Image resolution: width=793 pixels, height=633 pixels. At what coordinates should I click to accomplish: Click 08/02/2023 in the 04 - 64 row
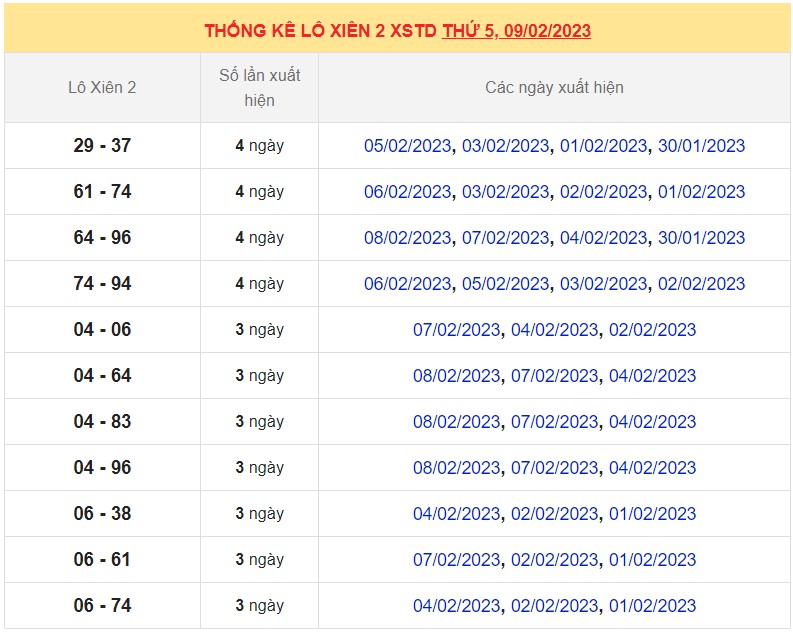pos(456,376)
